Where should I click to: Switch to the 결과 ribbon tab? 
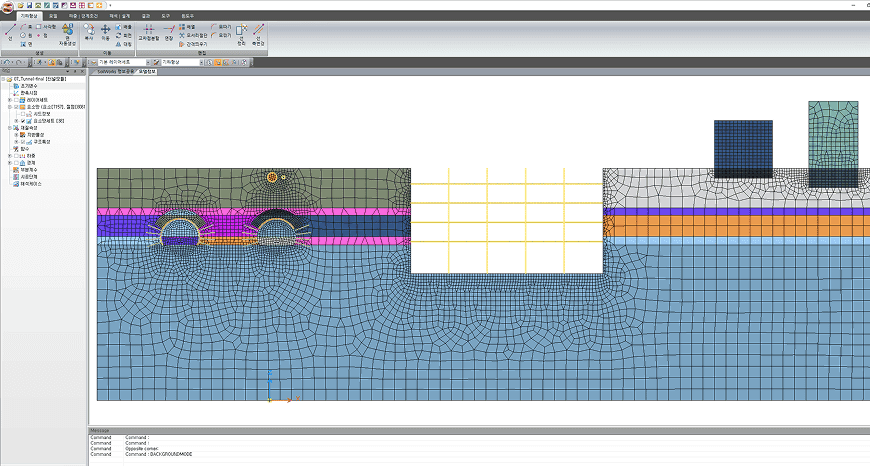pyautogui.click(x=146, y=16)
